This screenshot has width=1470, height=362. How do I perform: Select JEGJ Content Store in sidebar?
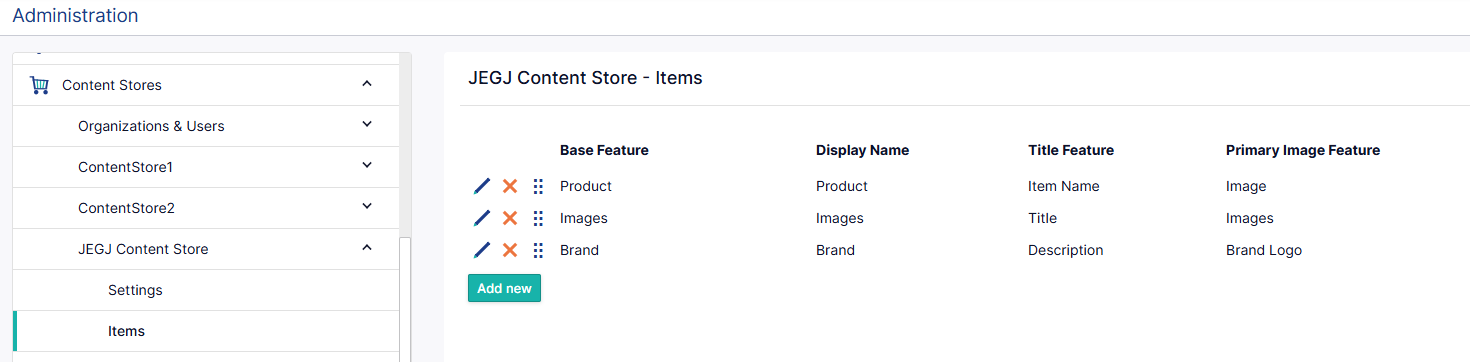[143, 249]
